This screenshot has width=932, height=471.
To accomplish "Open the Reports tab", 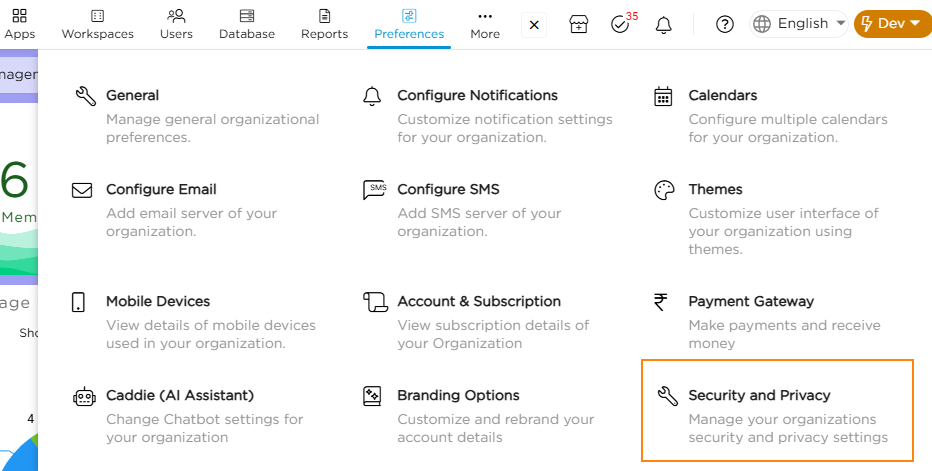I will 324,24.
